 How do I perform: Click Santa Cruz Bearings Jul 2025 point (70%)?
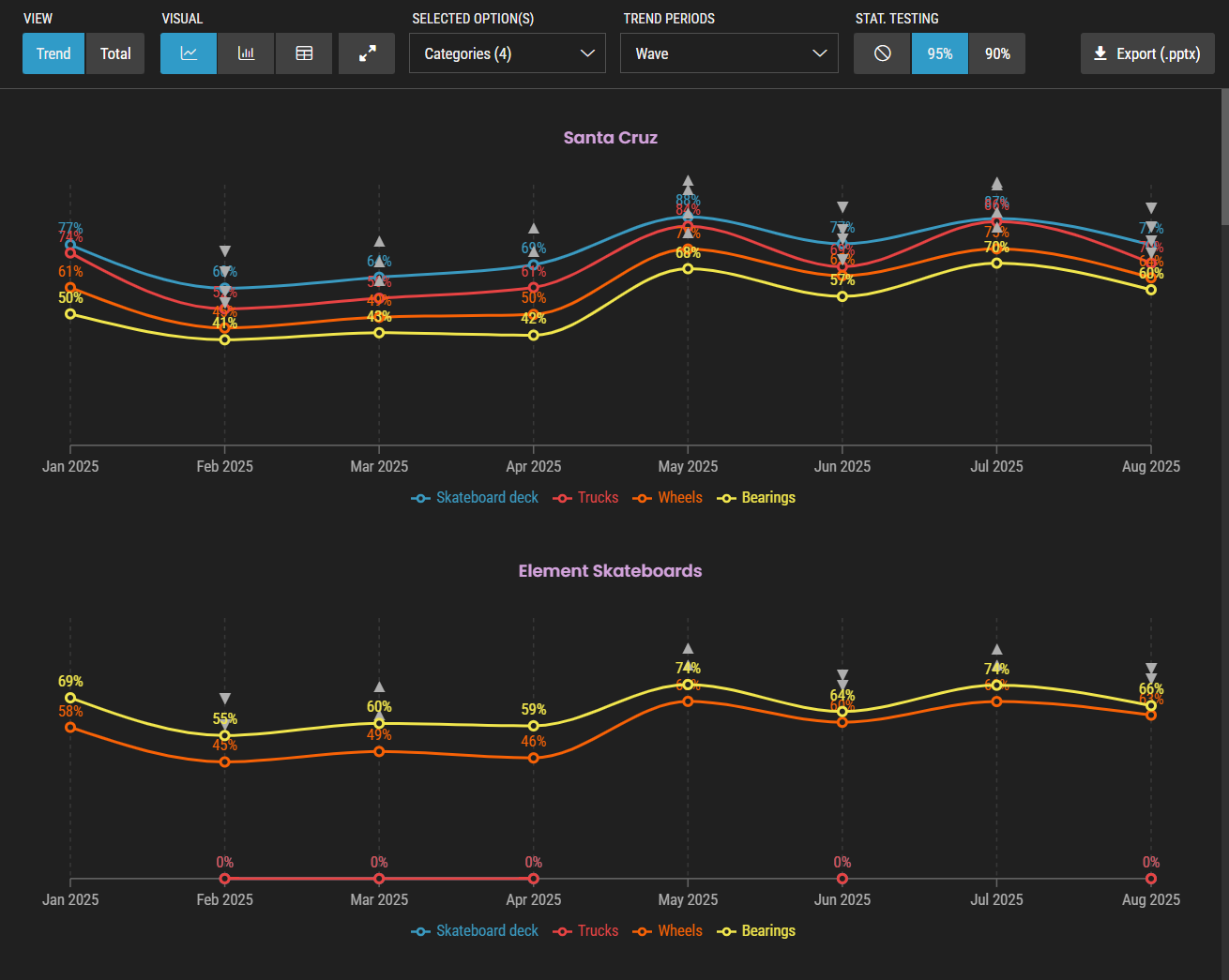click(996, 264)
